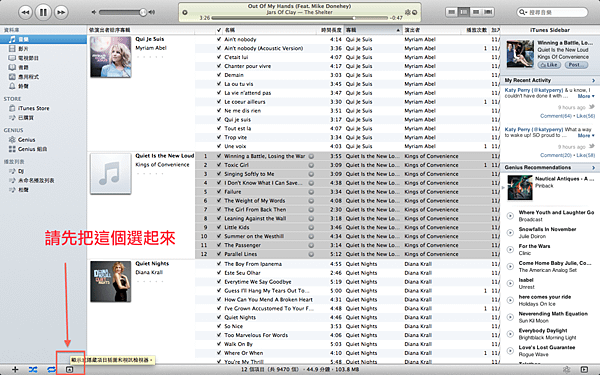Uncheck the song Ain't nobody
The height and width of the screenshot is (375, 600).
point(219,39)
